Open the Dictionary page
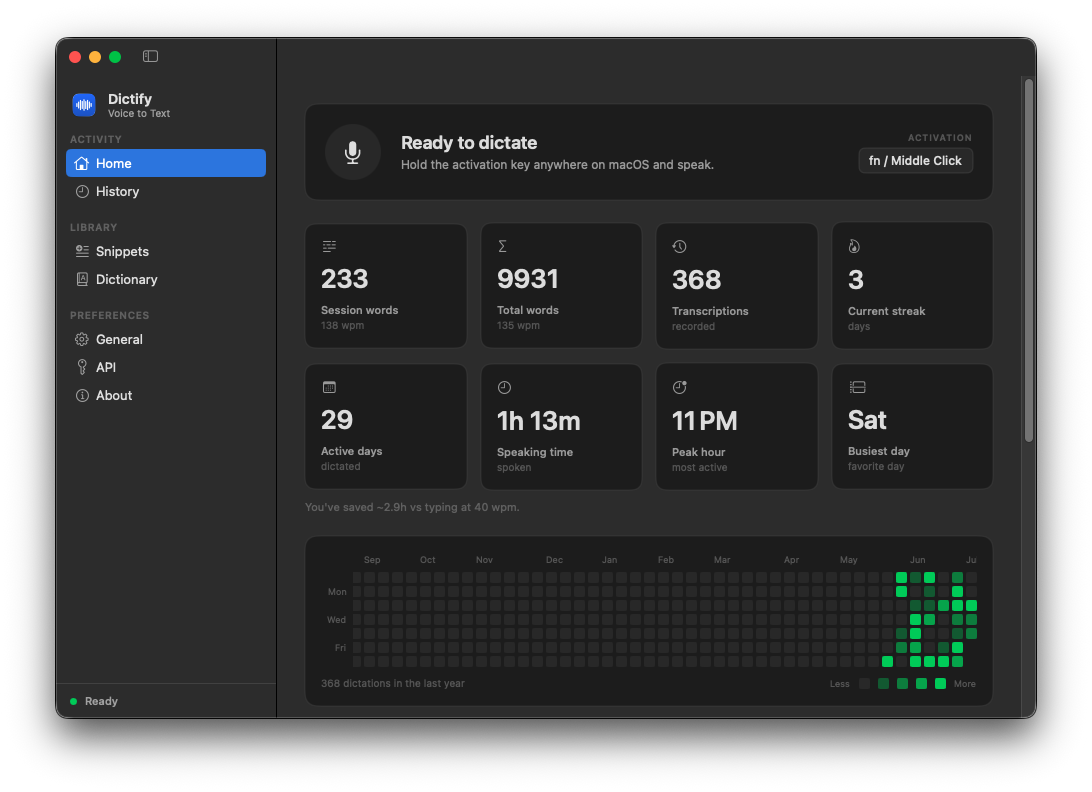1092x792 pixels. click(x=166, y=279)
